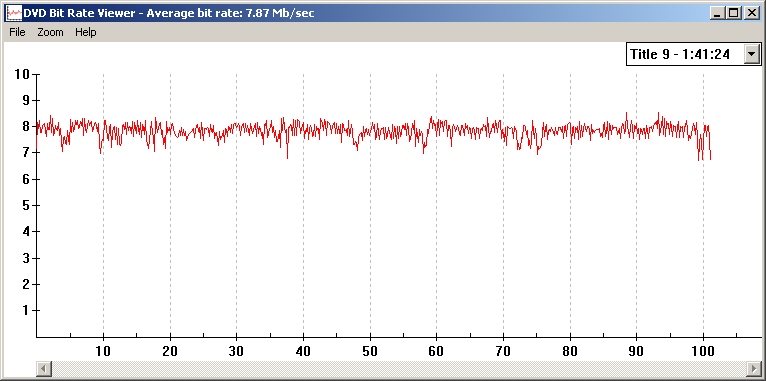Open the File menu
This screenshot has width=766, height=381.
[17, 32]
